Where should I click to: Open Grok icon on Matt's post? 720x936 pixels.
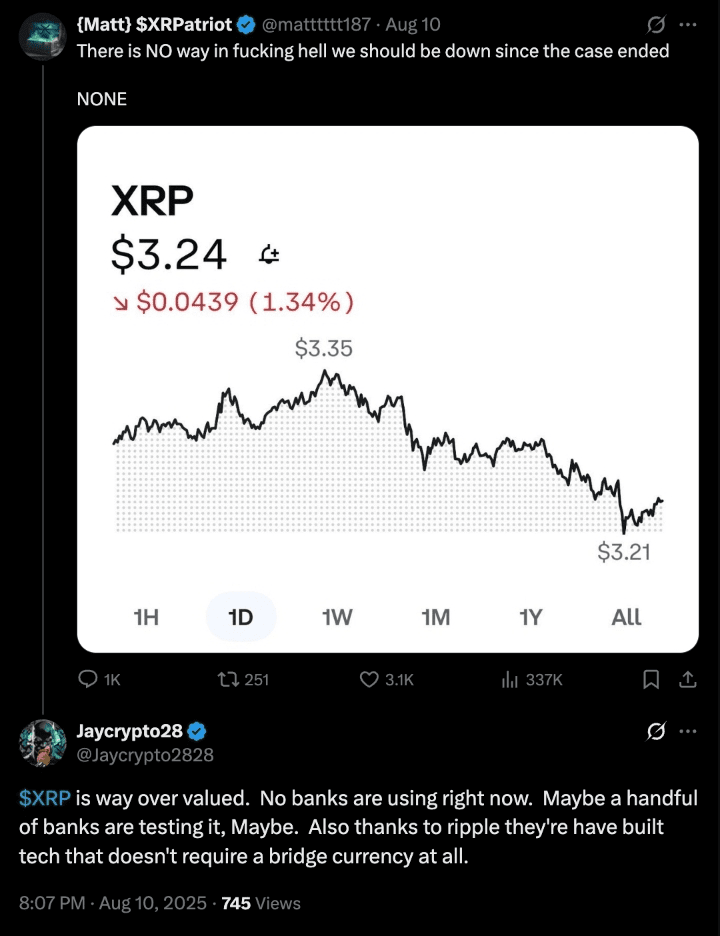(x=656, y=25)
